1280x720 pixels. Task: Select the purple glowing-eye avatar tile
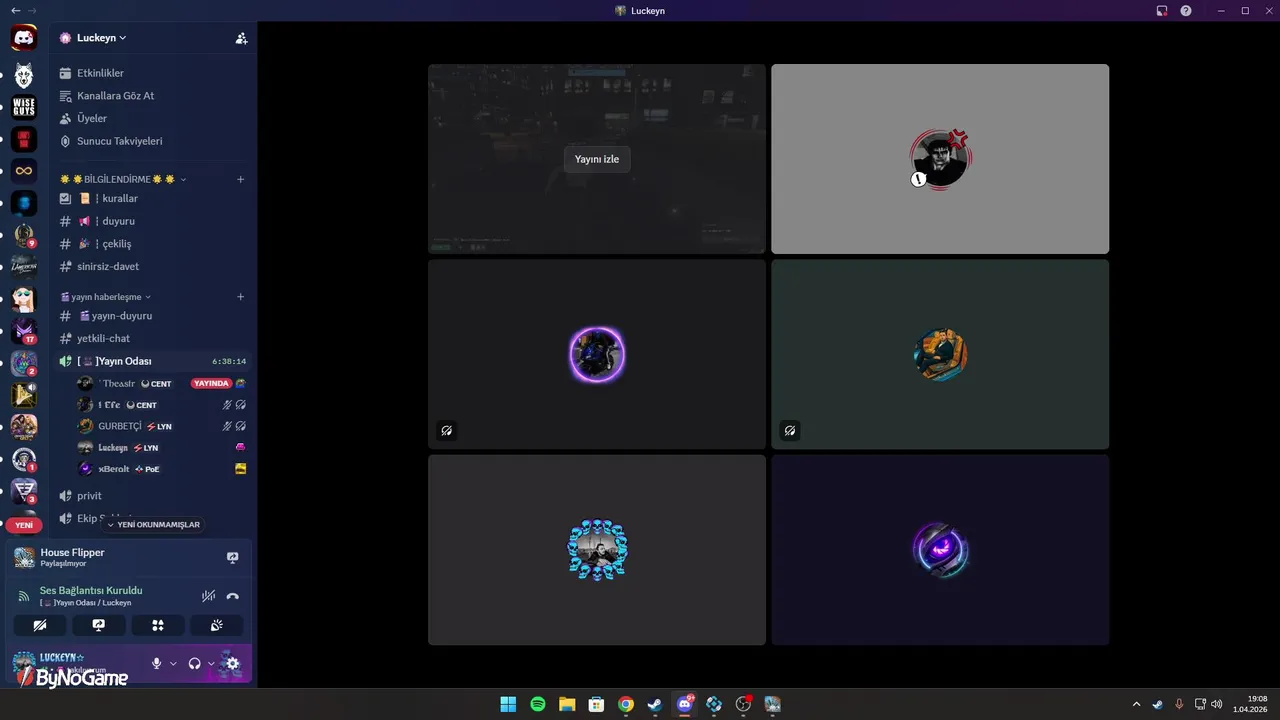tap(940, 550)
